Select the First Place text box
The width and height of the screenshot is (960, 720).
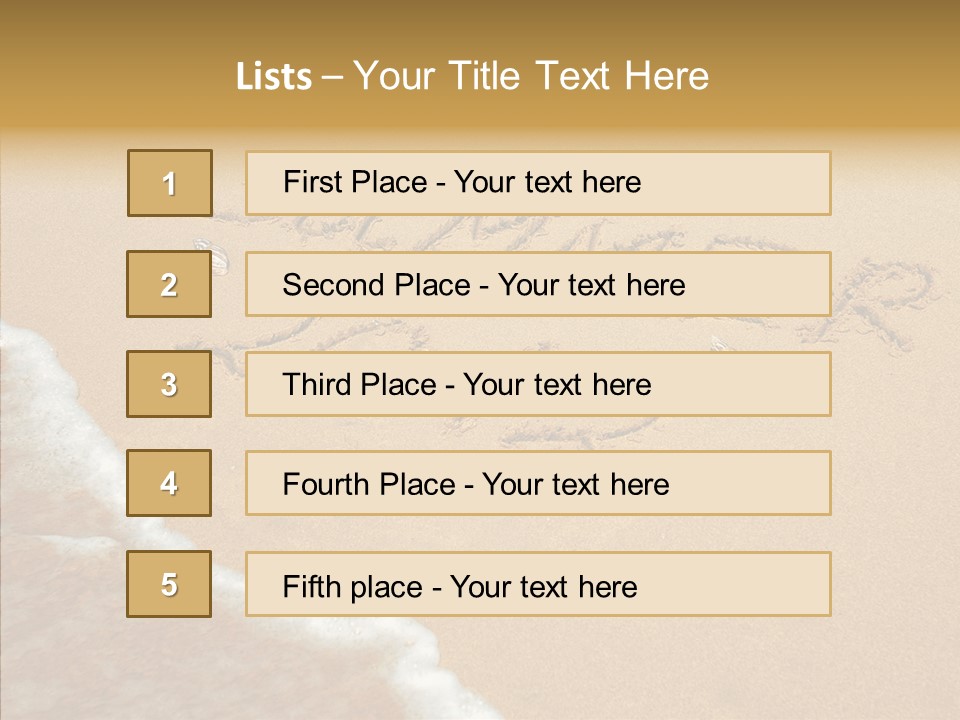coord(538,183)
